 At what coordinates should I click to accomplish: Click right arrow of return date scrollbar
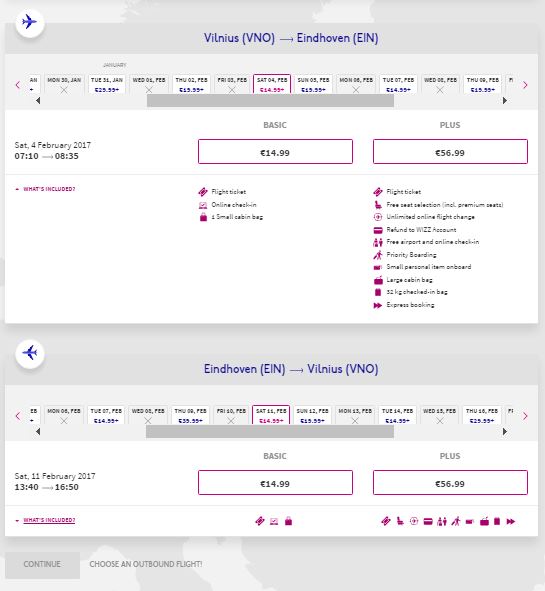[505, 432]
